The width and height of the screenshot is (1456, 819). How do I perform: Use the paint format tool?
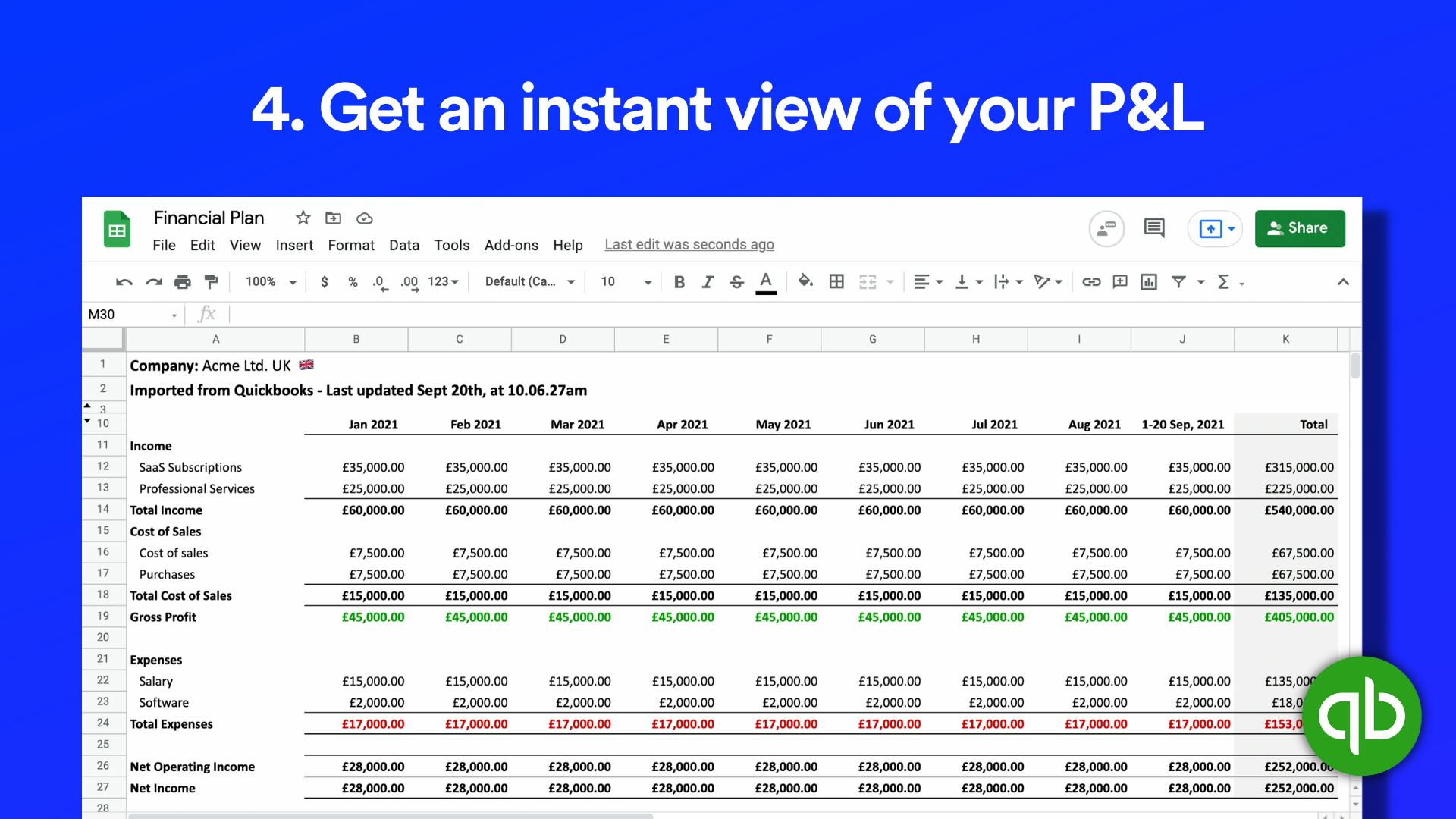211,281
